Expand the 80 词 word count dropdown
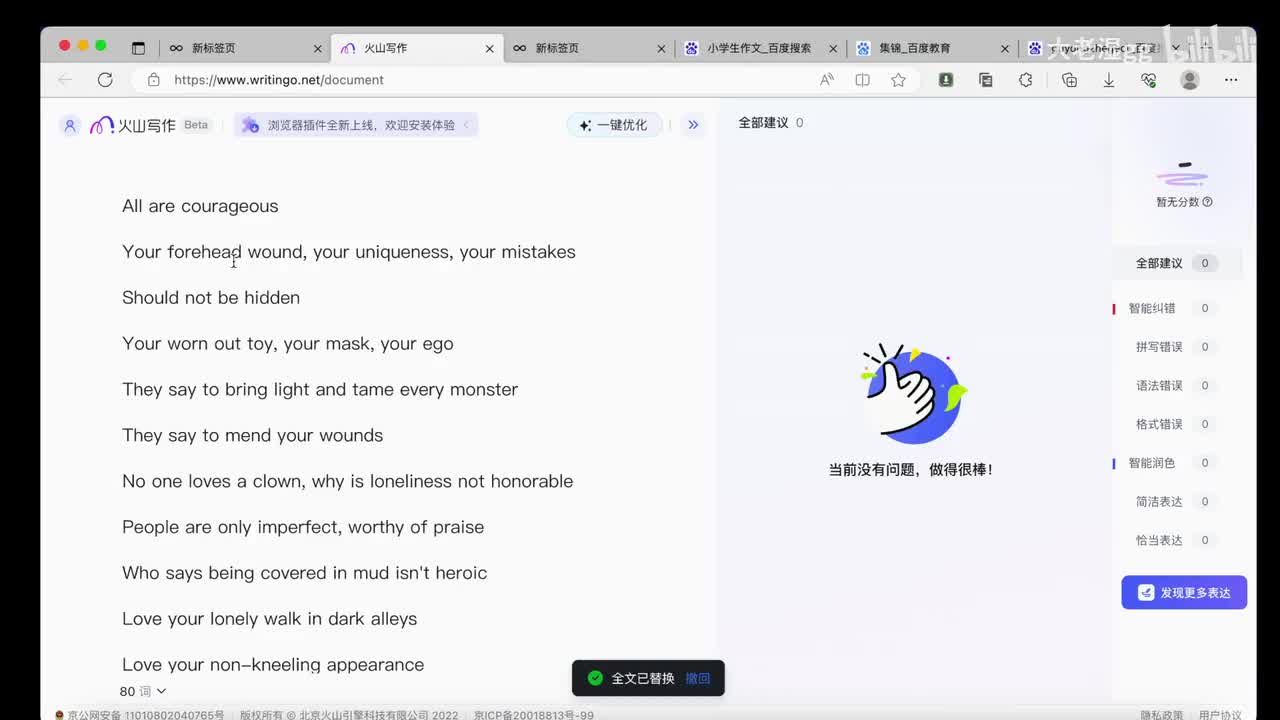This screenshot has height=720, width=1280. point(143,691)
